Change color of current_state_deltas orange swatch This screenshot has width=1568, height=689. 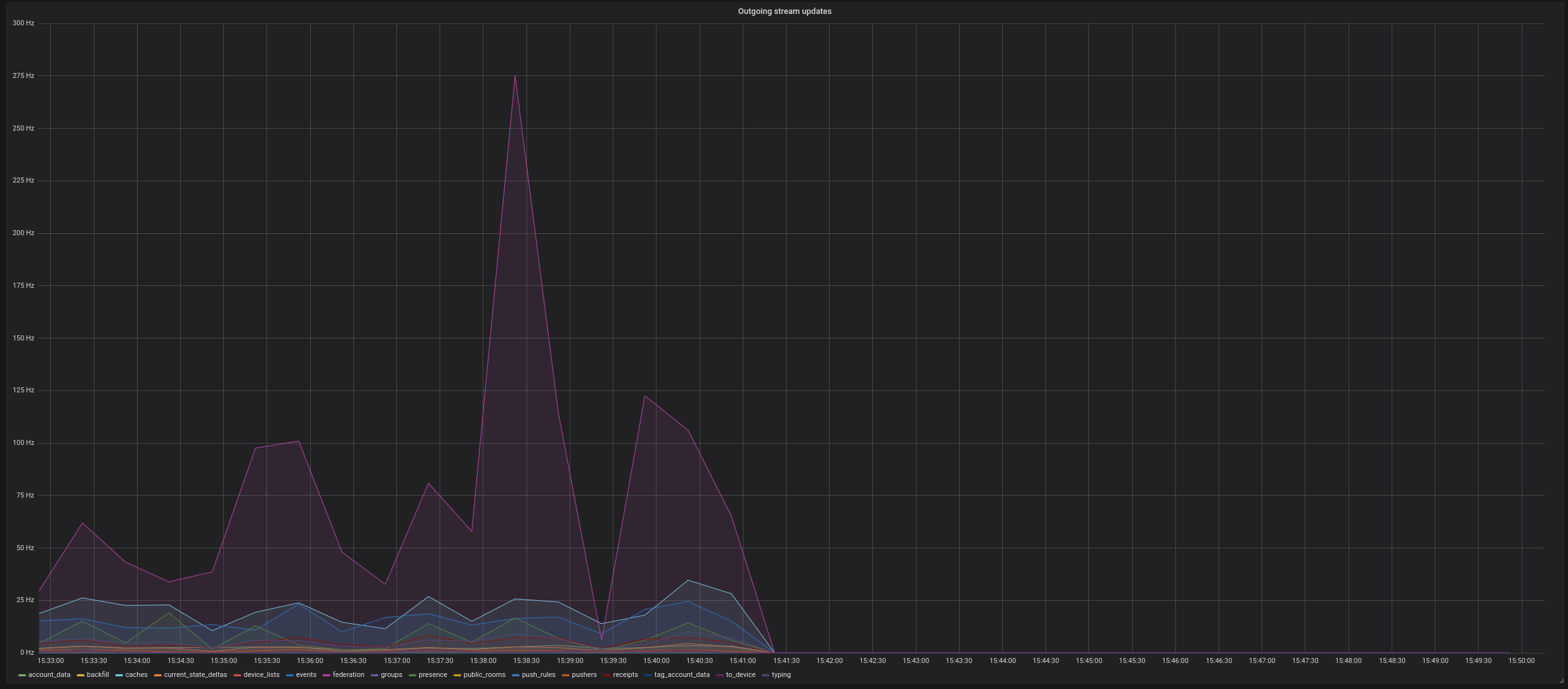pyautogui.click(x=157, y=675)
